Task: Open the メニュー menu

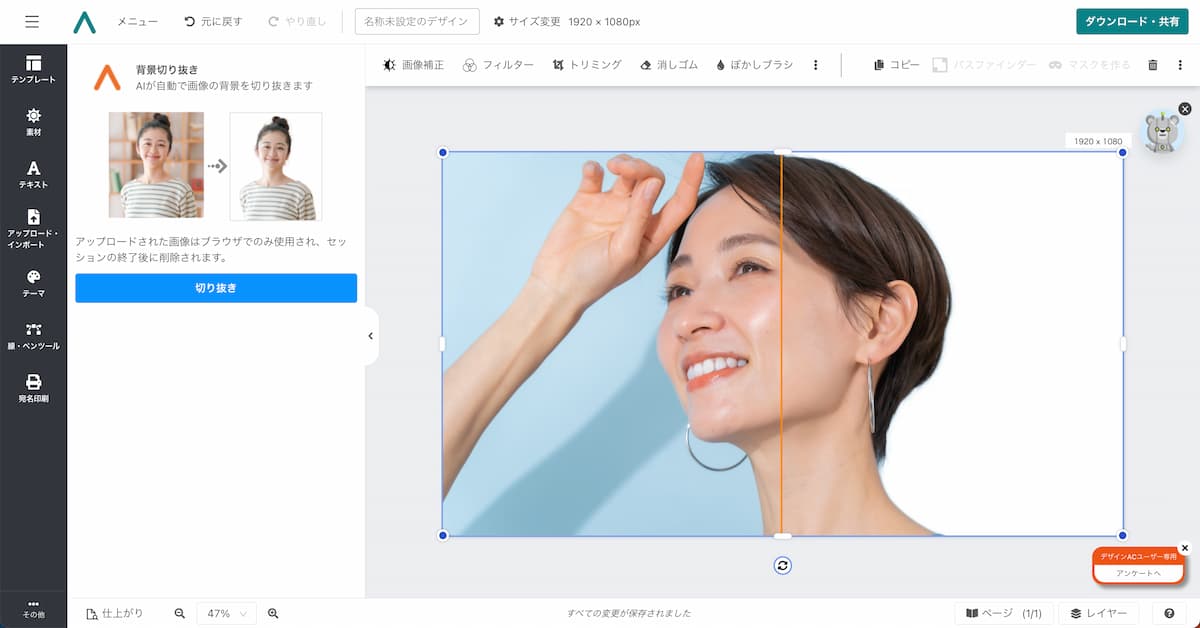Action: [136, 21]
